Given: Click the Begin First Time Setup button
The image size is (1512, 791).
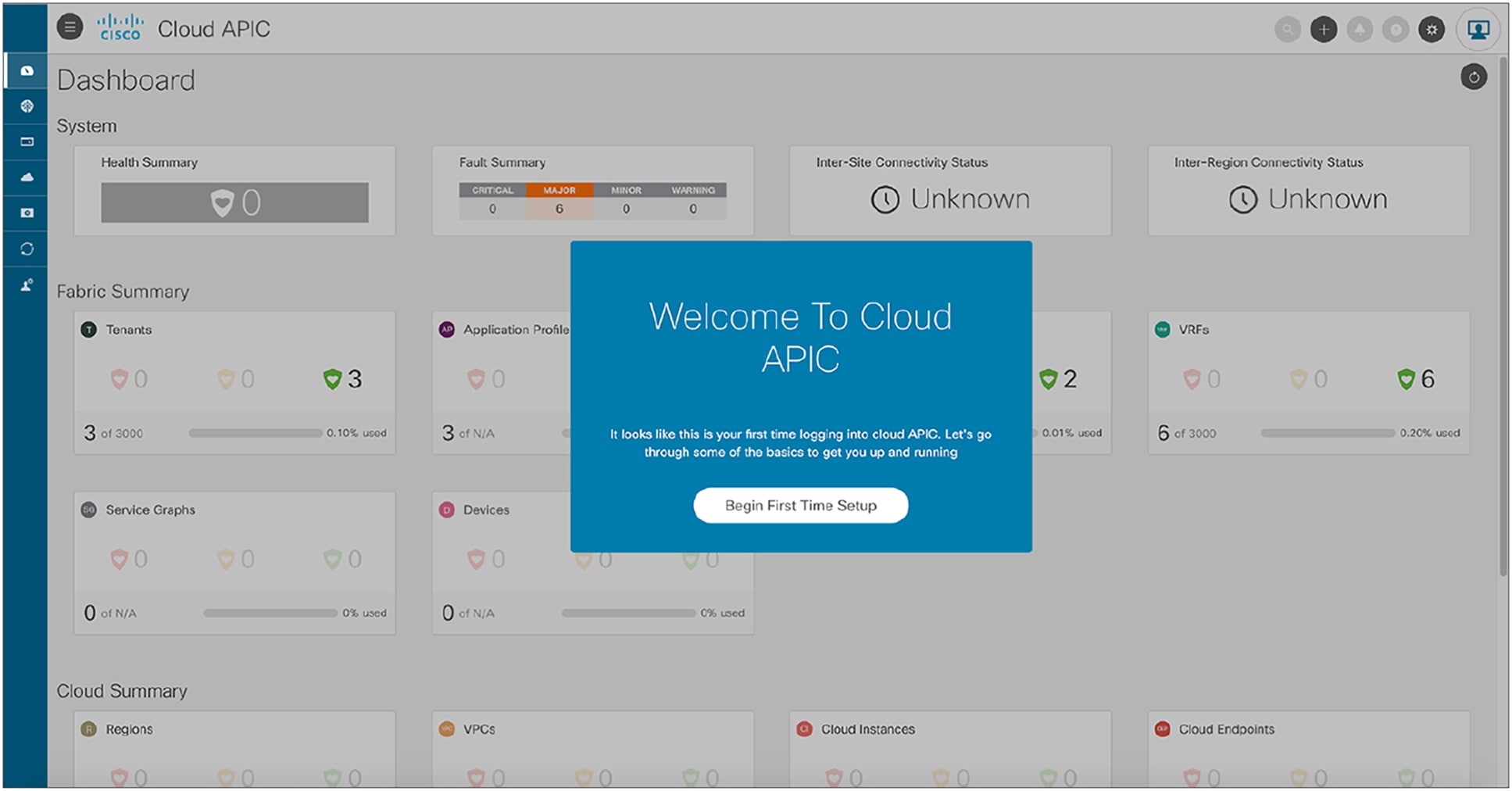Looking at the screenshot, I should pos(801,506).
